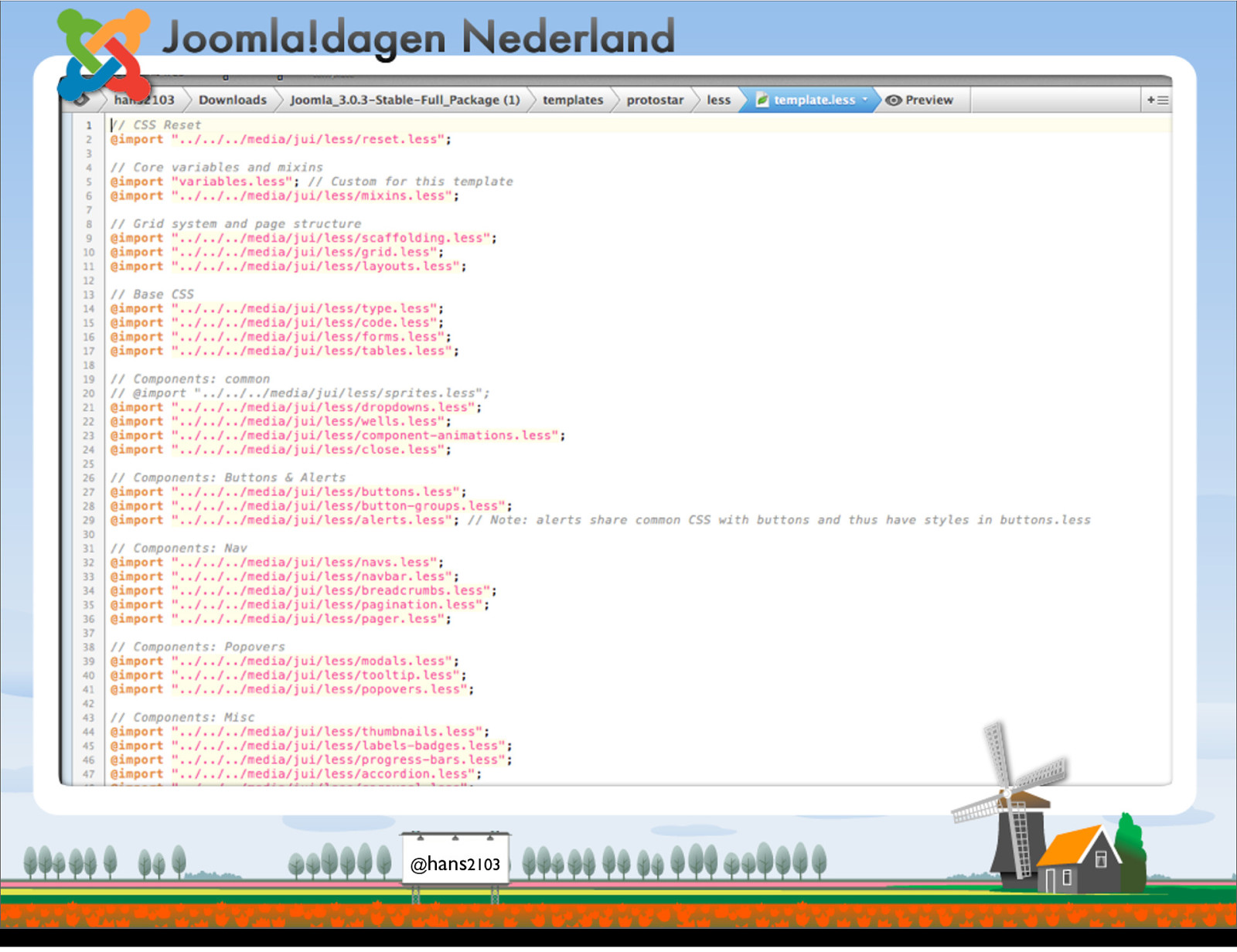The image size is (1237, 952).
Task: Click the template.less file leaf icon
Action: pos(762,100)
